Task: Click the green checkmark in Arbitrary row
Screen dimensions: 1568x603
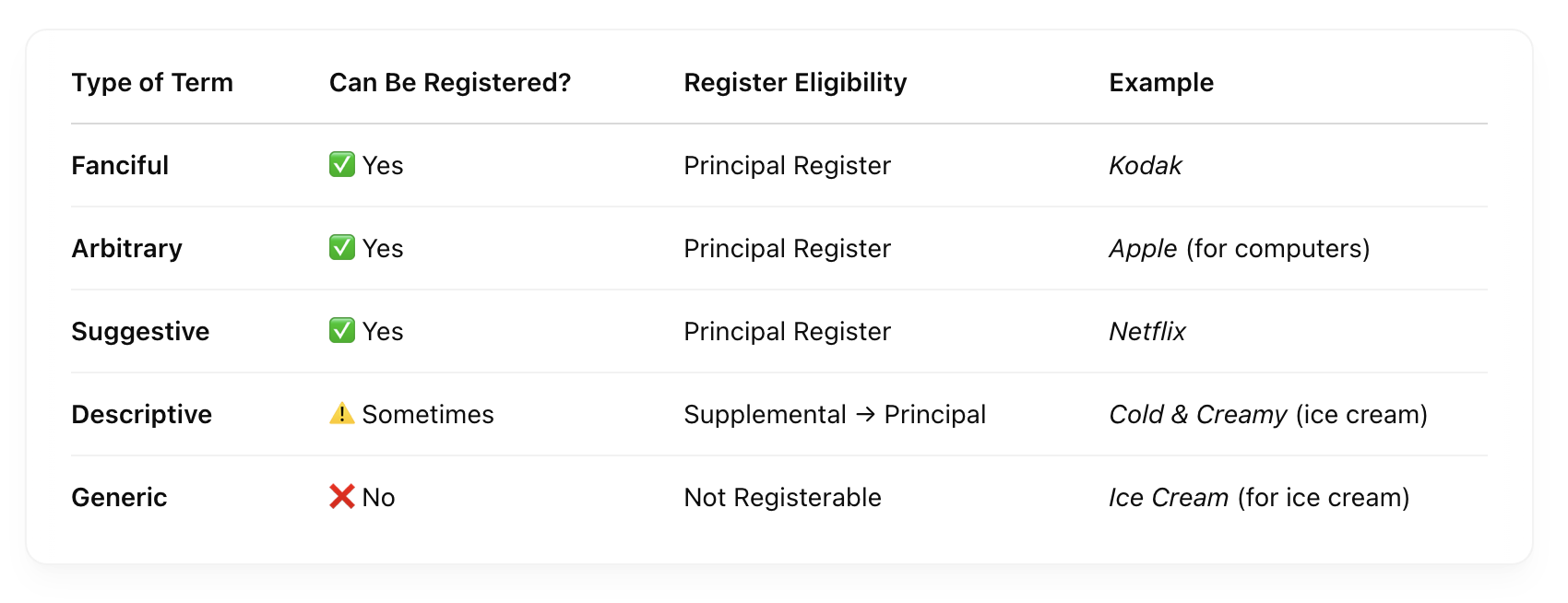Action: point(342,248)
